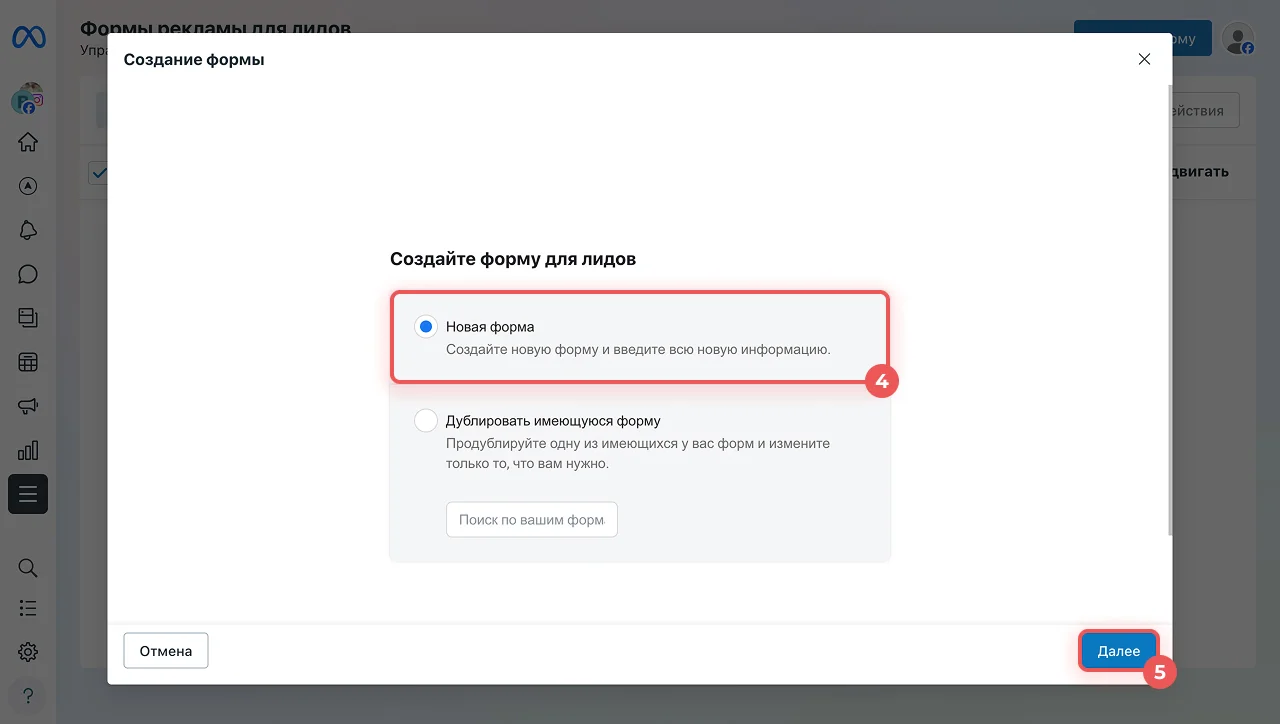Screen dimensions: 1280x724
Task: Open the Inbox chat bubble icon
Action: pyautogui.click(x=28, y=274)
